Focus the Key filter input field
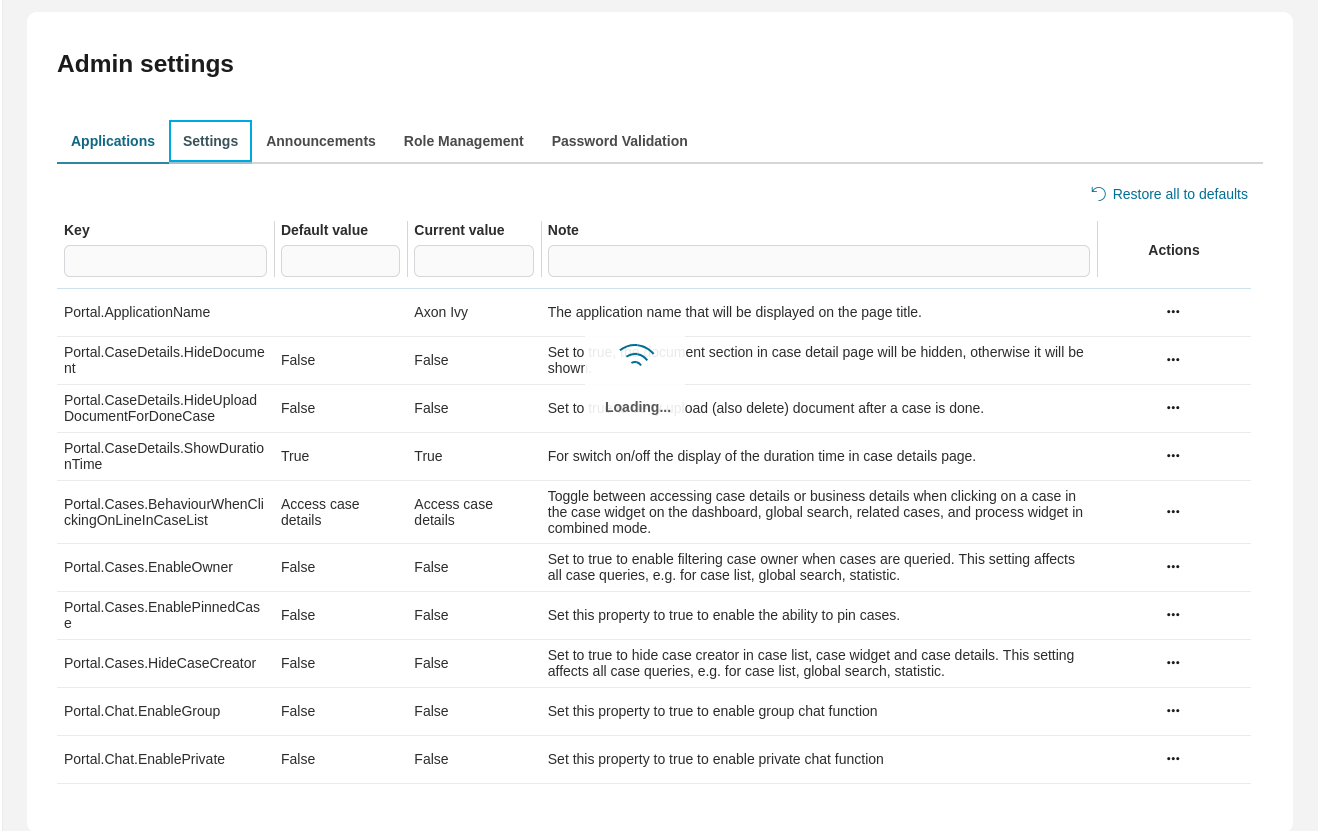The width and height of the screenshot is (1318, 831). (165, 261)
